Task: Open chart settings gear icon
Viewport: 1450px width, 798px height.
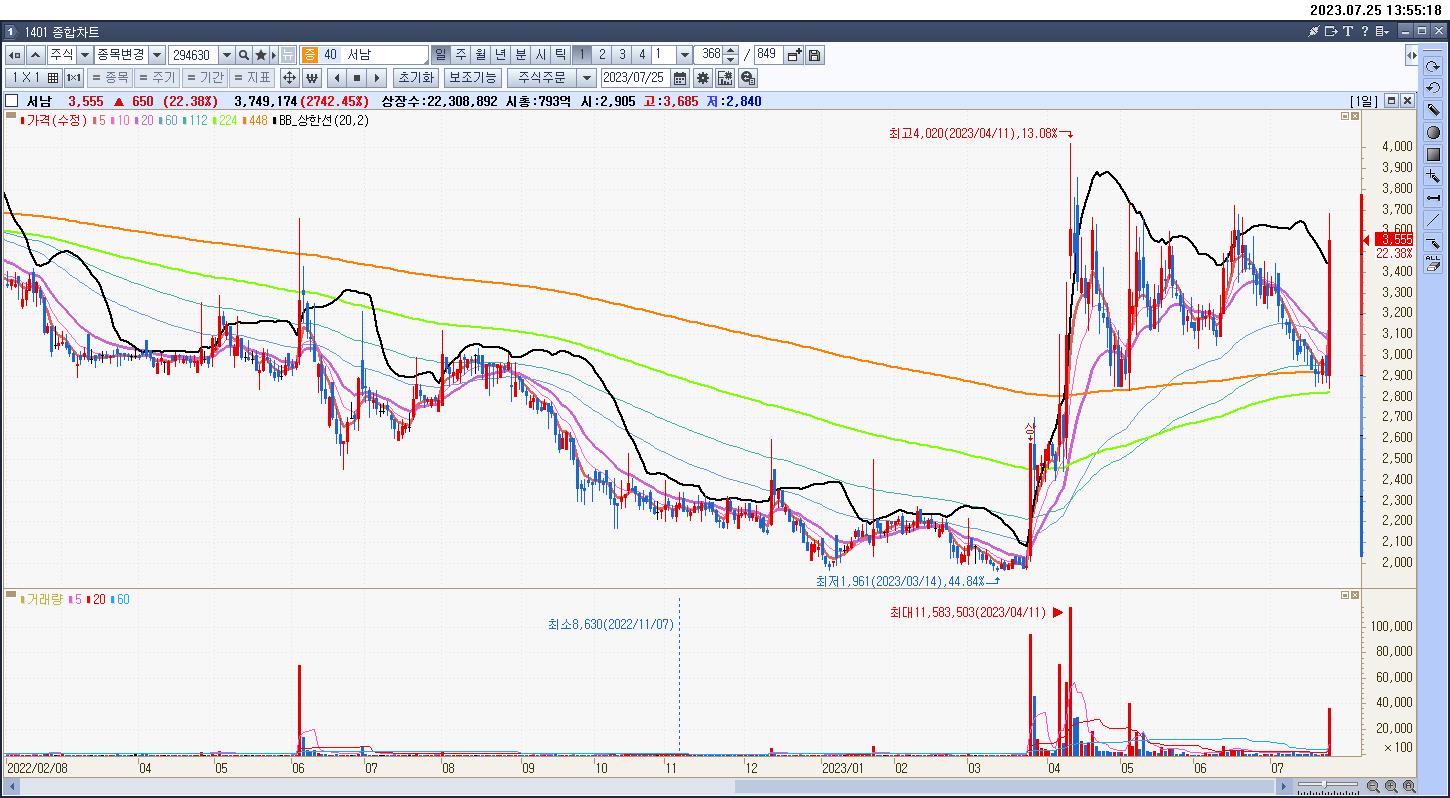Action: coord(703,78)
